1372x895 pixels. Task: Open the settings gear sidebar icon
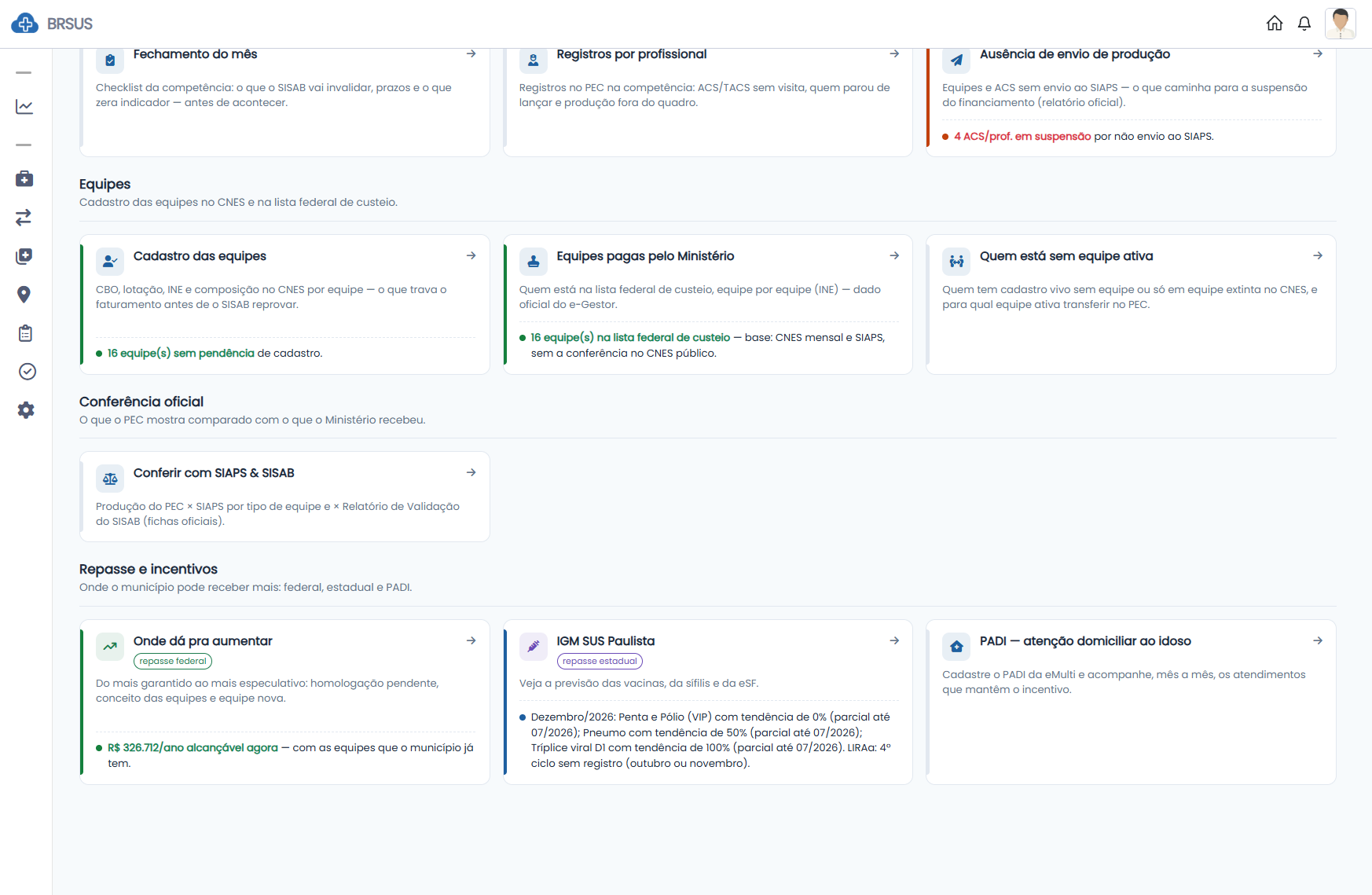[26, 410]
